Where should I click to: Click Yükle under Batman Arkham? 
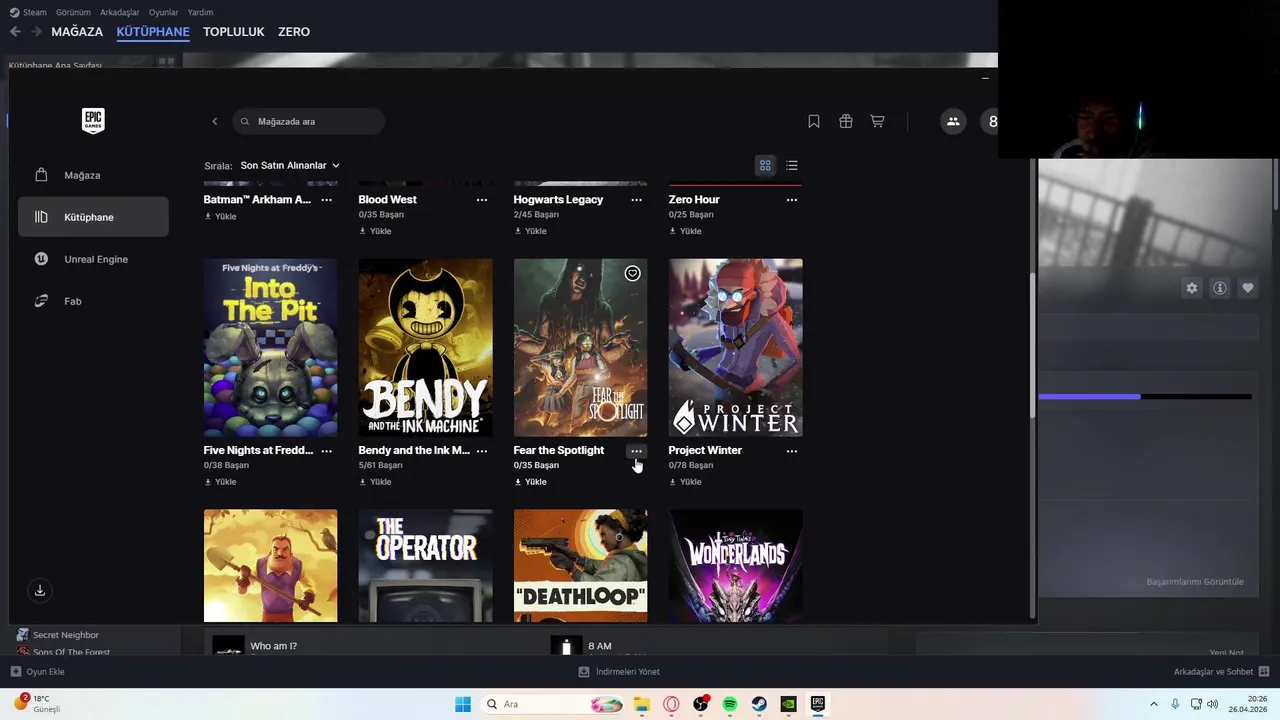[x=221, y=216]
